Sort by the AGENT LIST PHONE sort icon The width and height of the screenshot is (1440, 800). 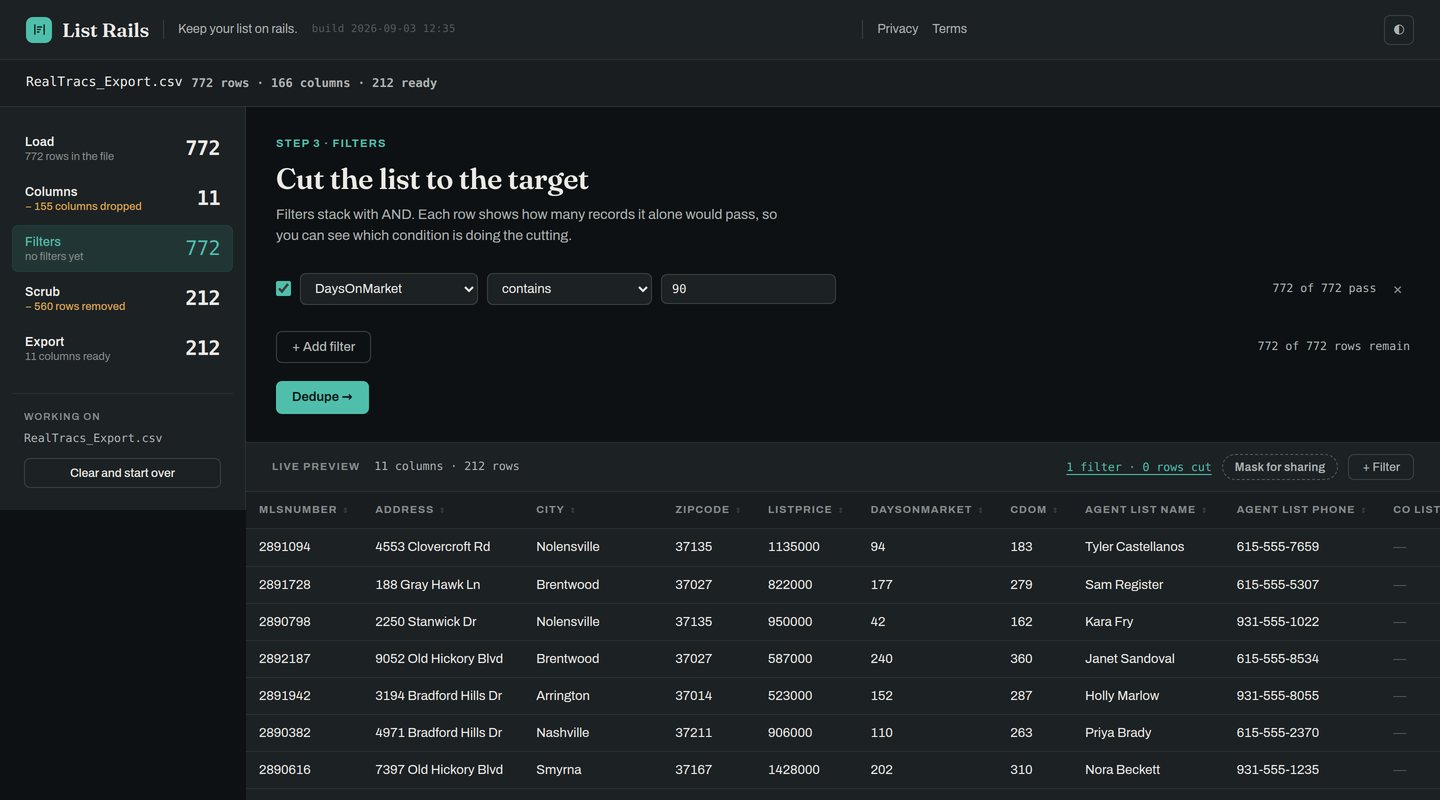pos(1363,510)
